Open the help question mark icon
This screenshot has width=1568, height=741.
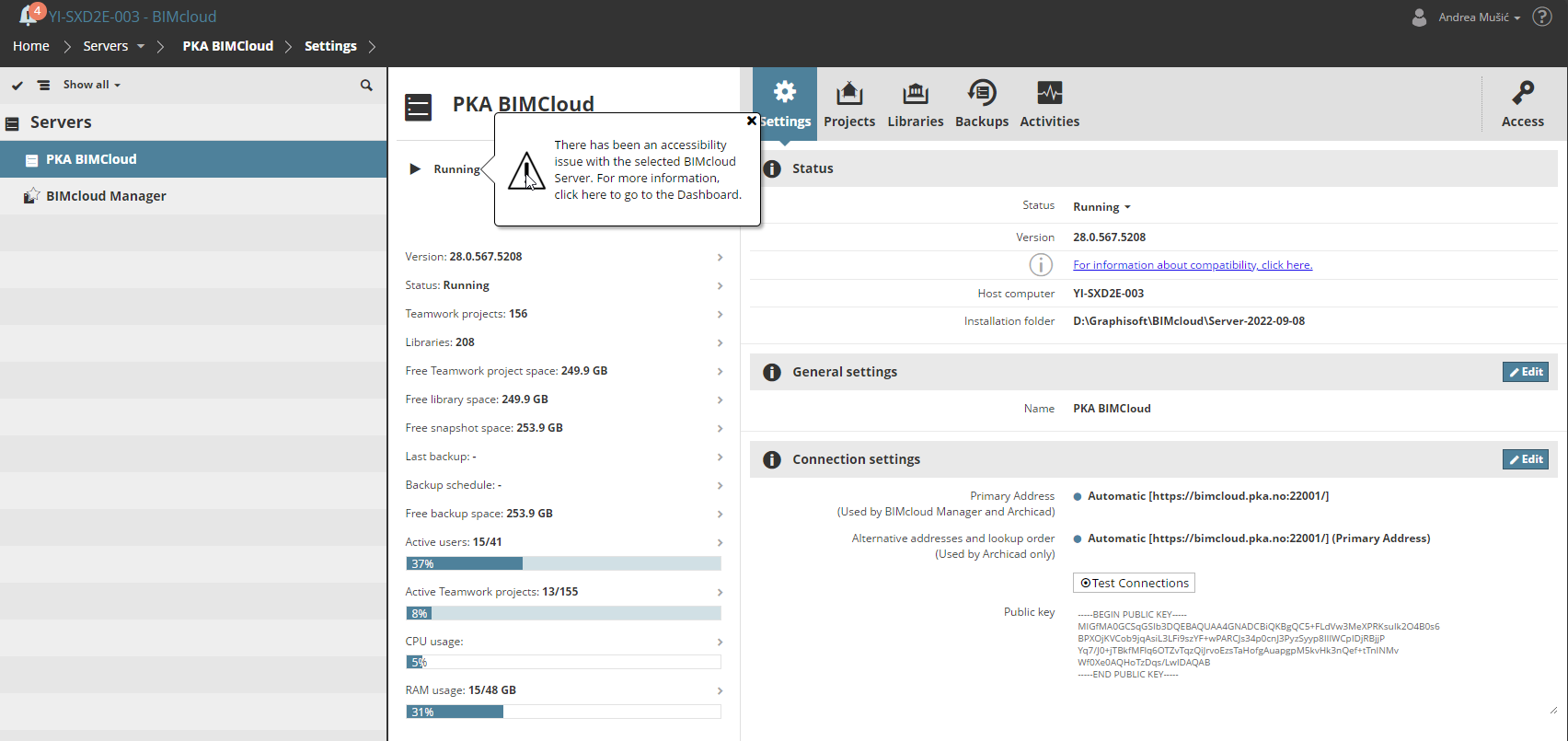pyautogui.click(x=1542, y=17)
